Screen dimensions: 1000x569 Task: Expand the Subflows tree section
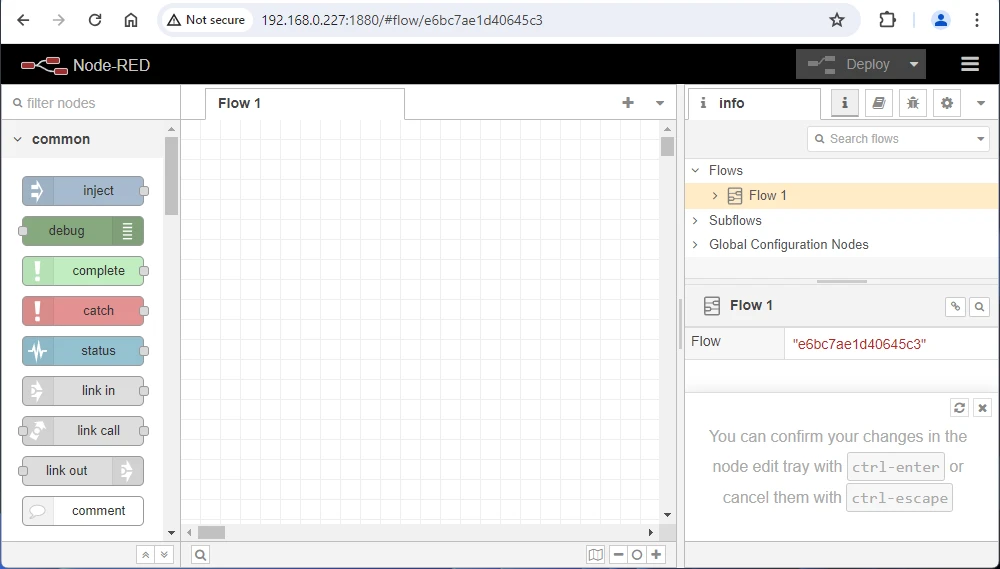[696, 220]
